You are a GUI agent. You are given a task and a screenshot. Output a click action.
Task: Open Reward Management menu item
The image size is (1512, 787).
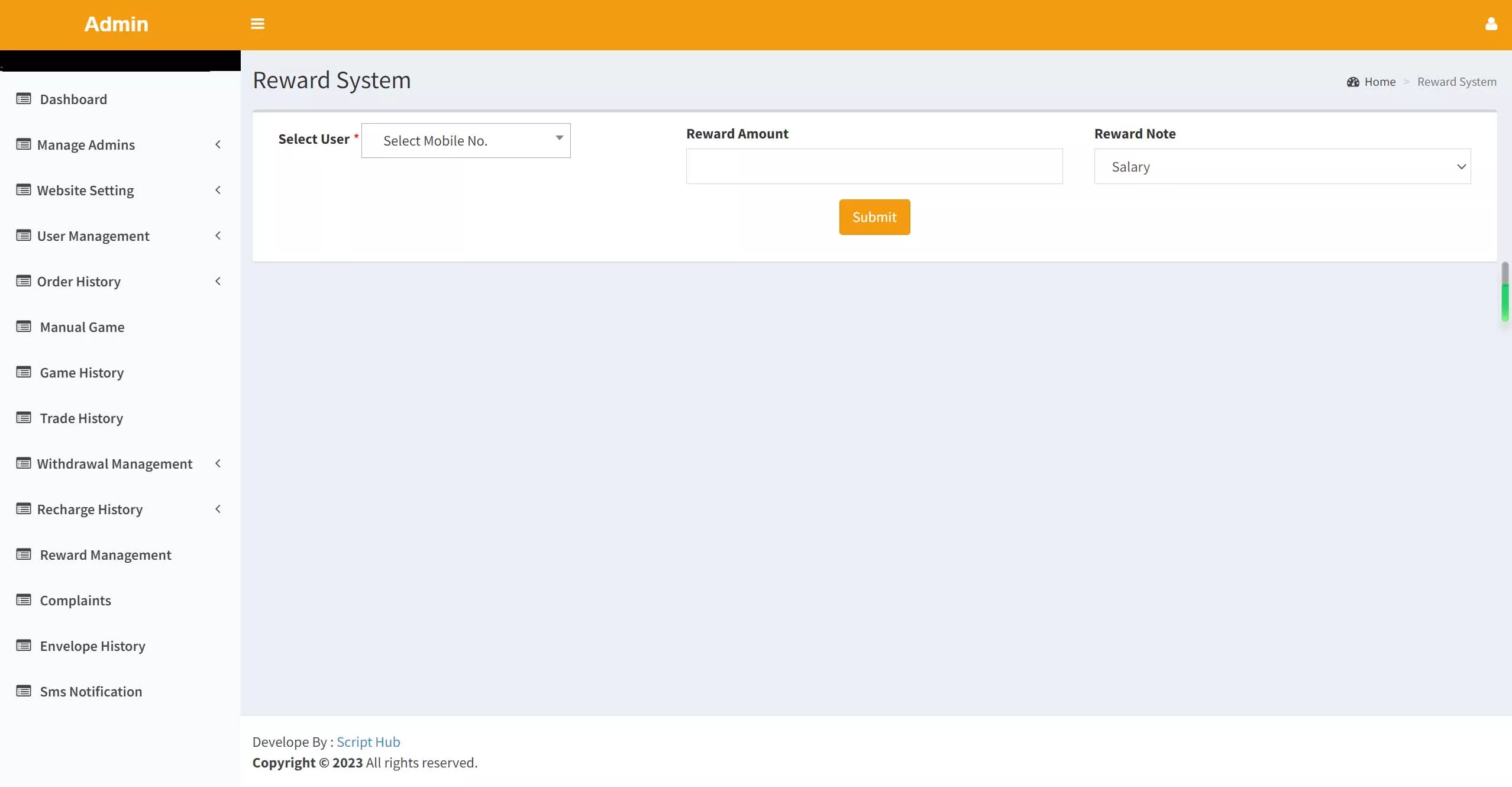point(105,555)
